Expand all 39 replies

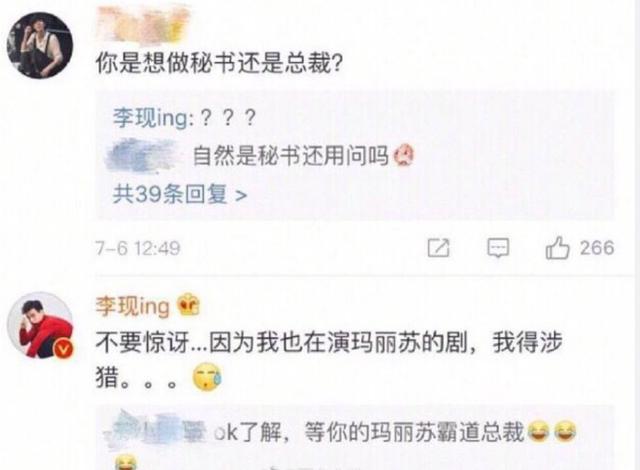point(180,194)
